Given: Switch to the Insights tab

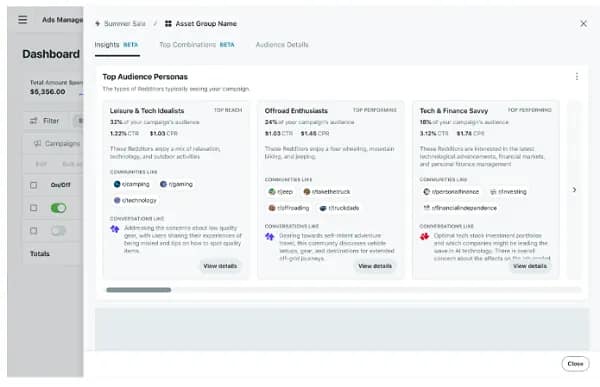Looking at the screenshot, I should click(x=117, y=45).
